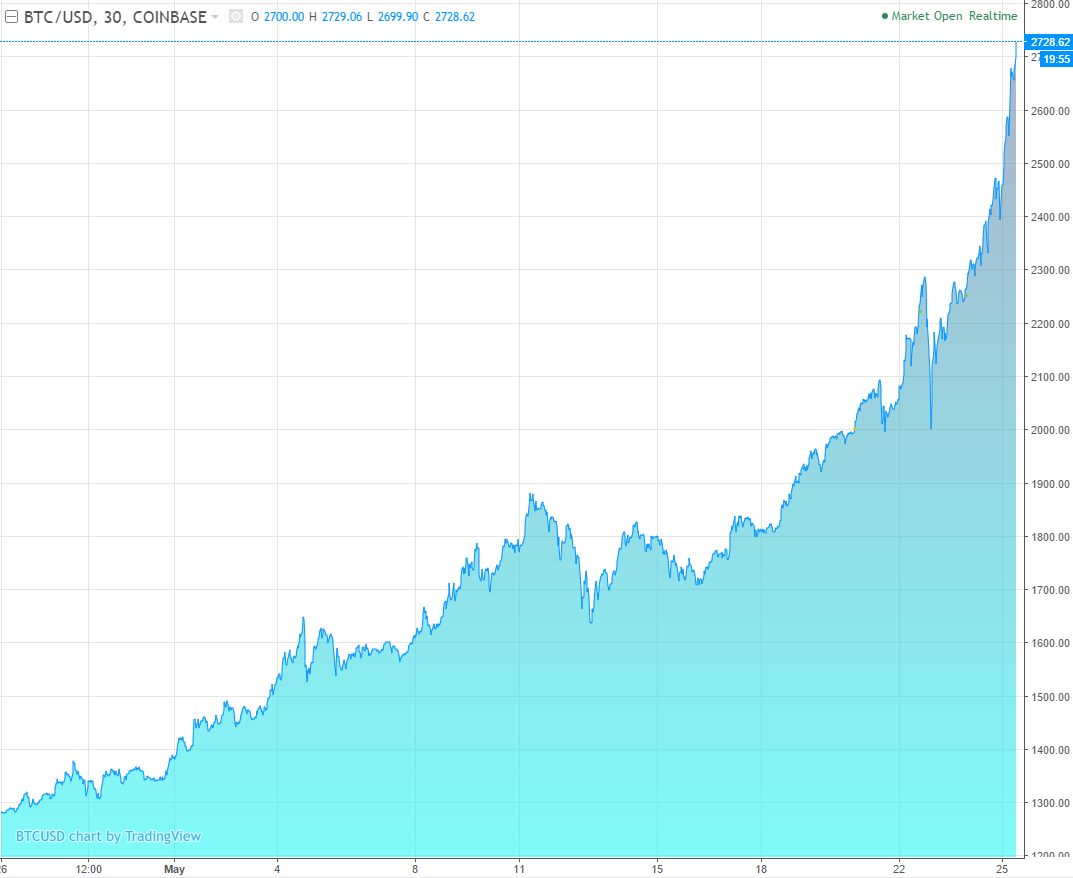Click the 18 date label on the time axis

pos(761,869)
